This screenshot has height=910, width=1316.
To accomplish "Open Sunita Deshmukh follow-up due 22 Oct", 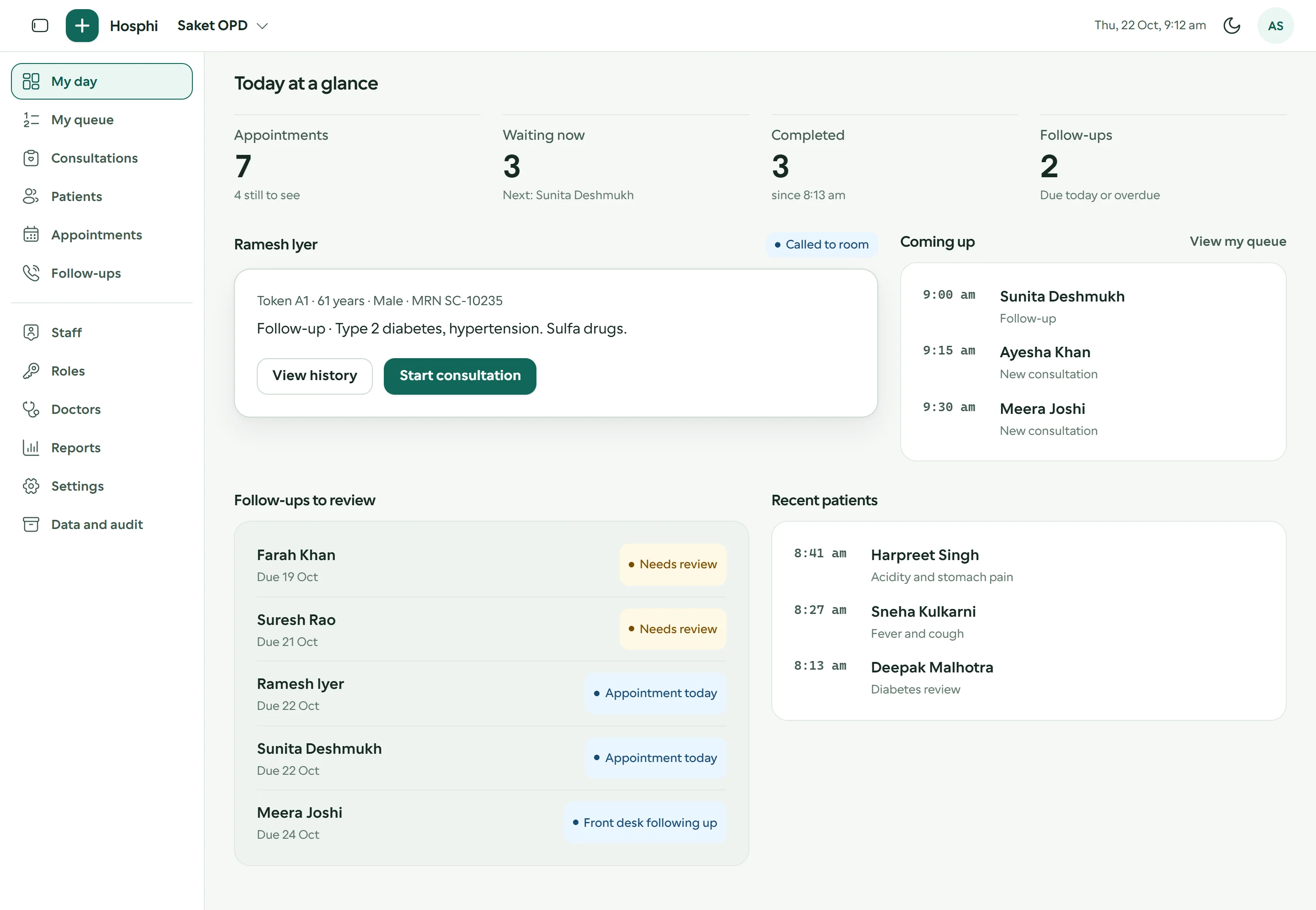I will pos(492,758).
